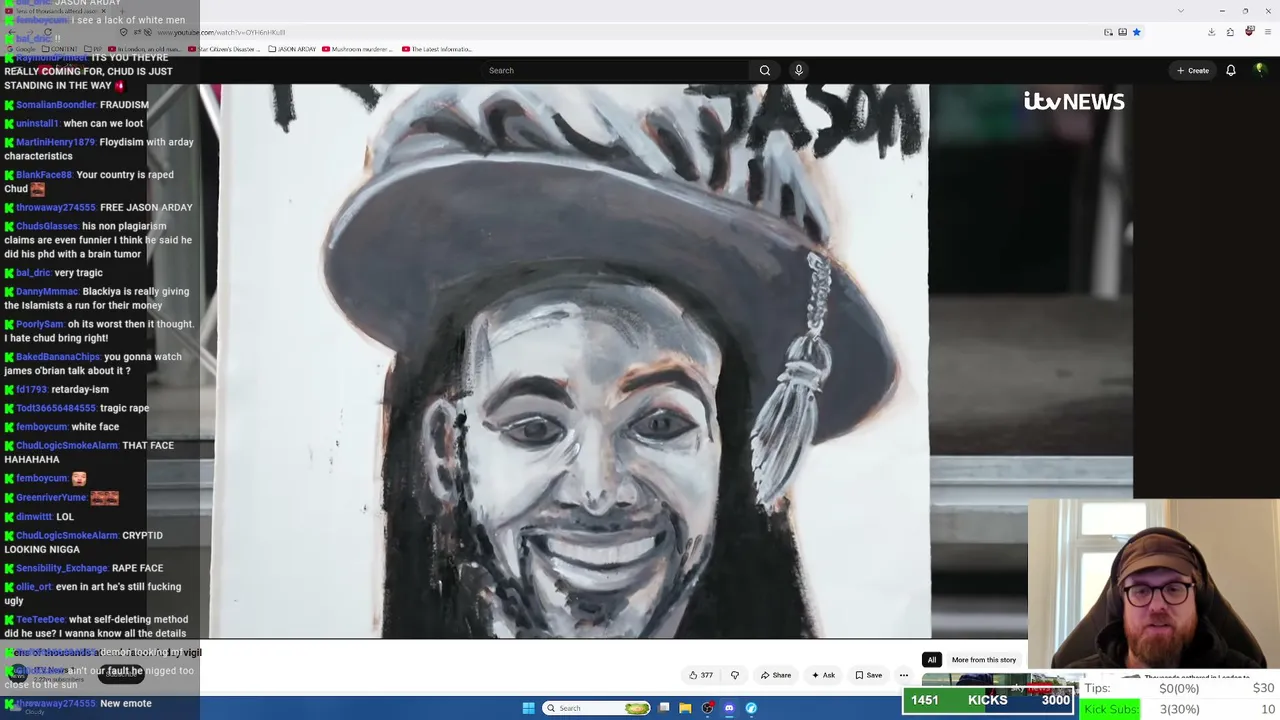Click the Create button on YouTube

click(1193, 70)
